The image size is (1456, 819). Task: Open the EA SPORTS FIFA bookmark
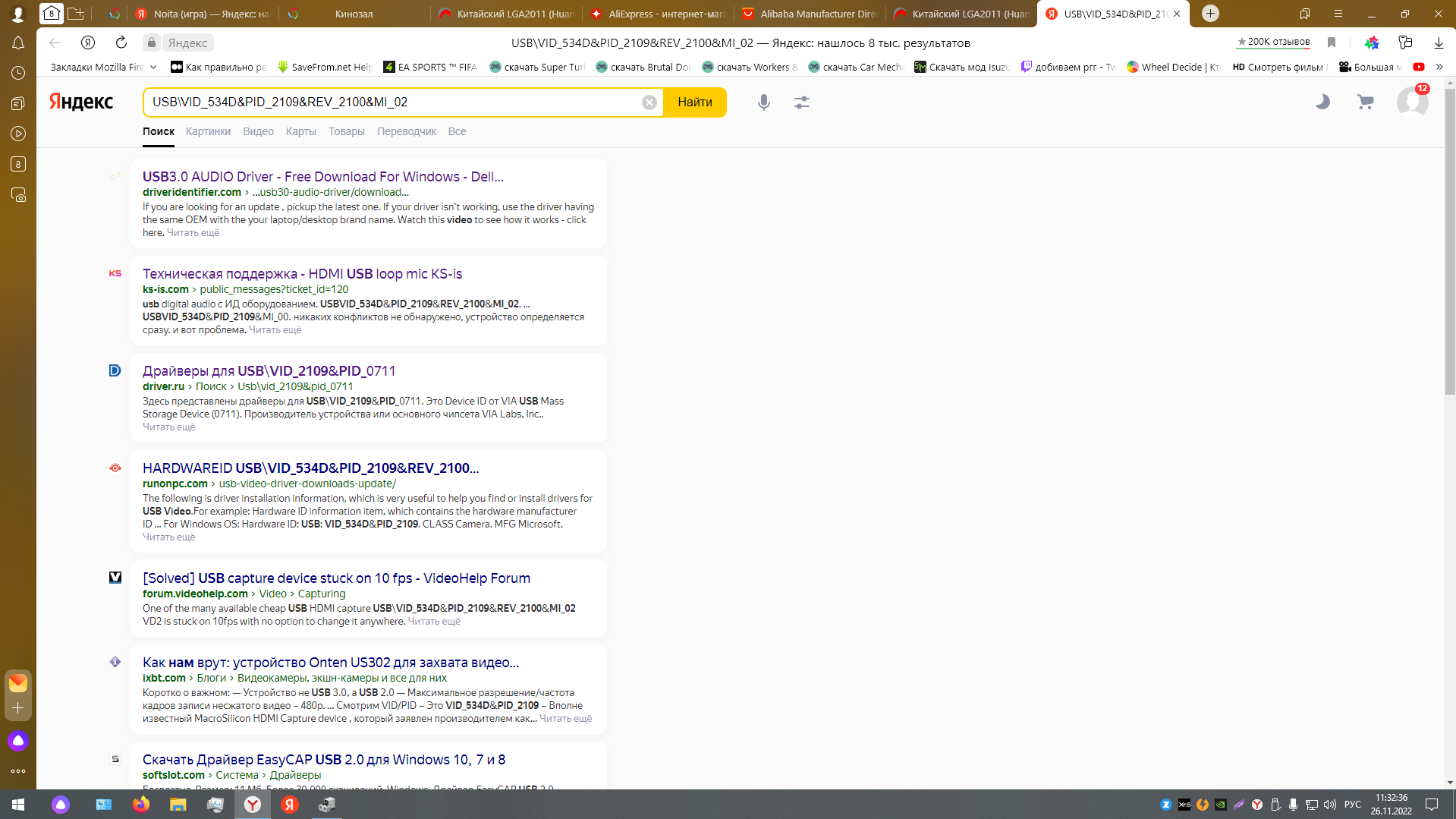pos(430,67)
